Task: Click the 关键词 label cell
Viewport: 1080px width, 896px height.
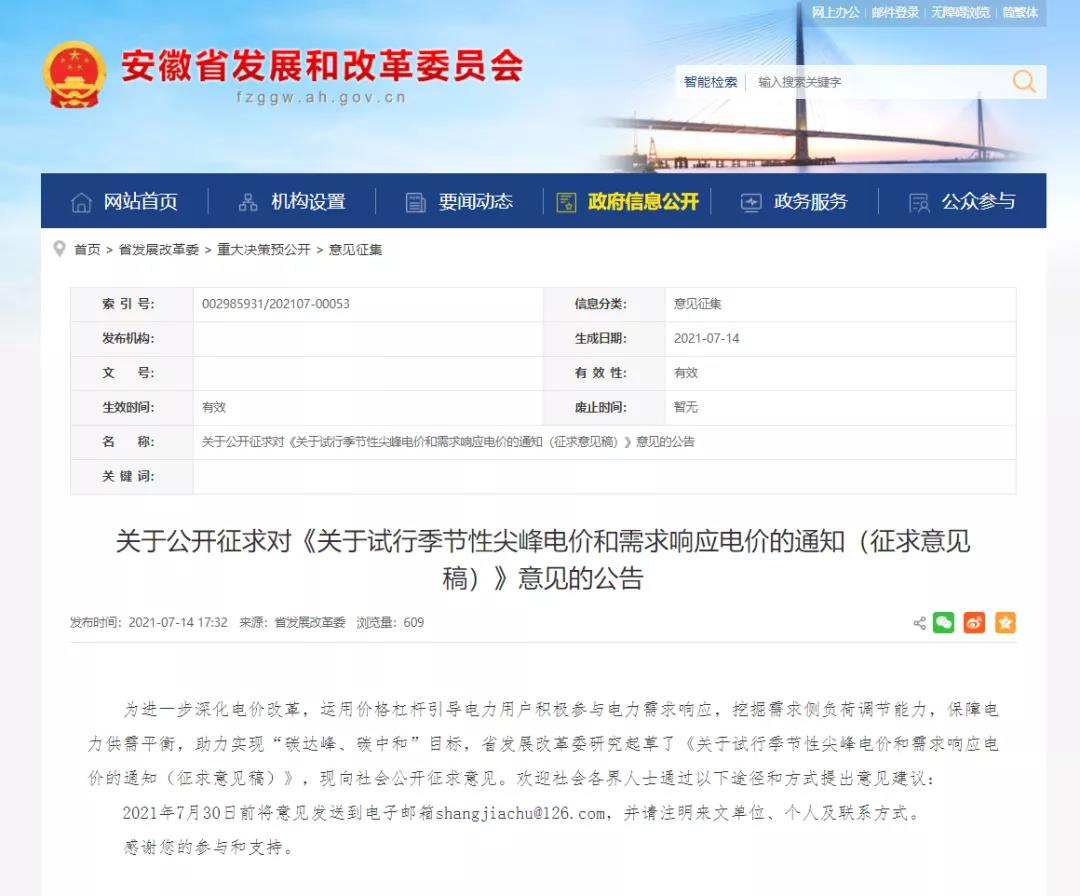Action: (x=132, y=476)
